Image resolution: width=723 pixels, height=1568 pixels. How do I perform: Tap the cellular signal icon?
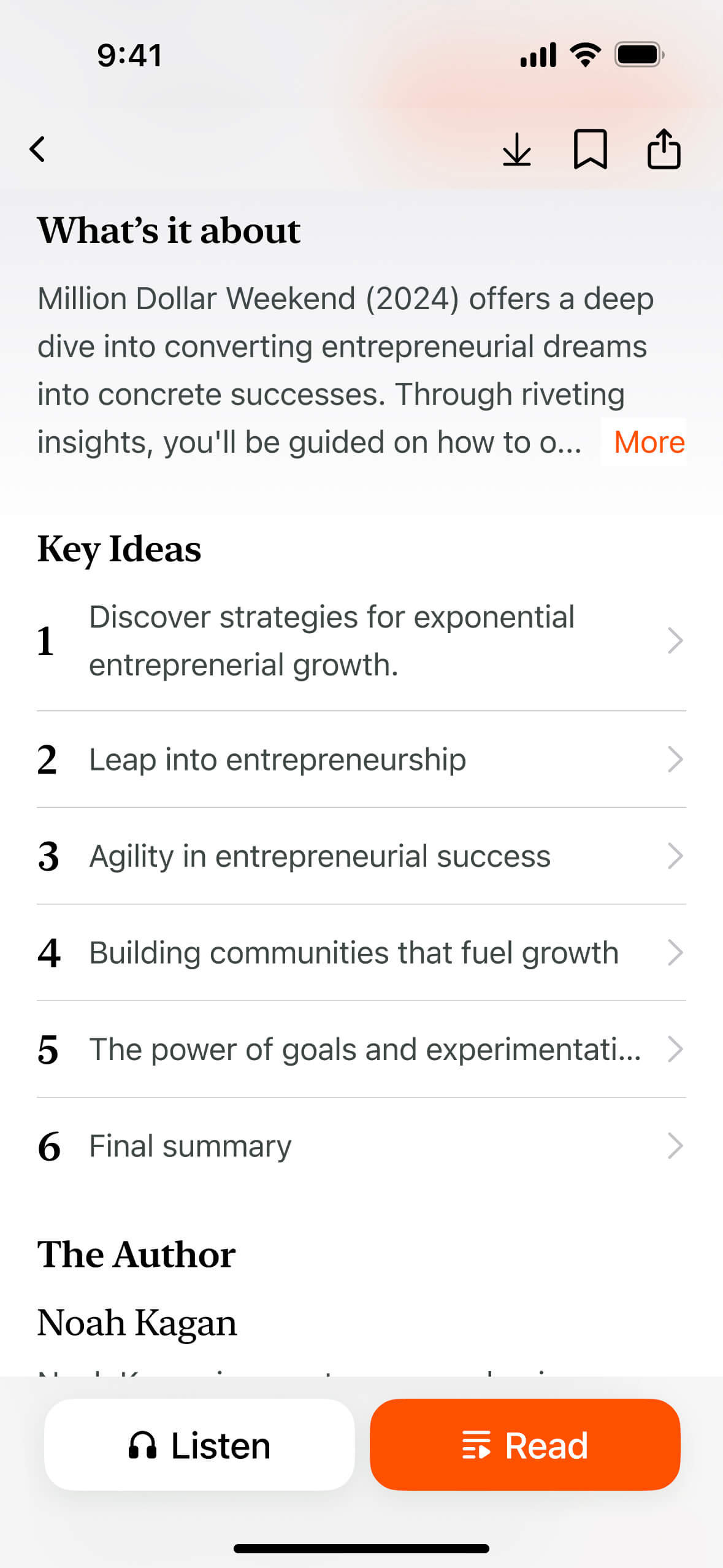538,55
